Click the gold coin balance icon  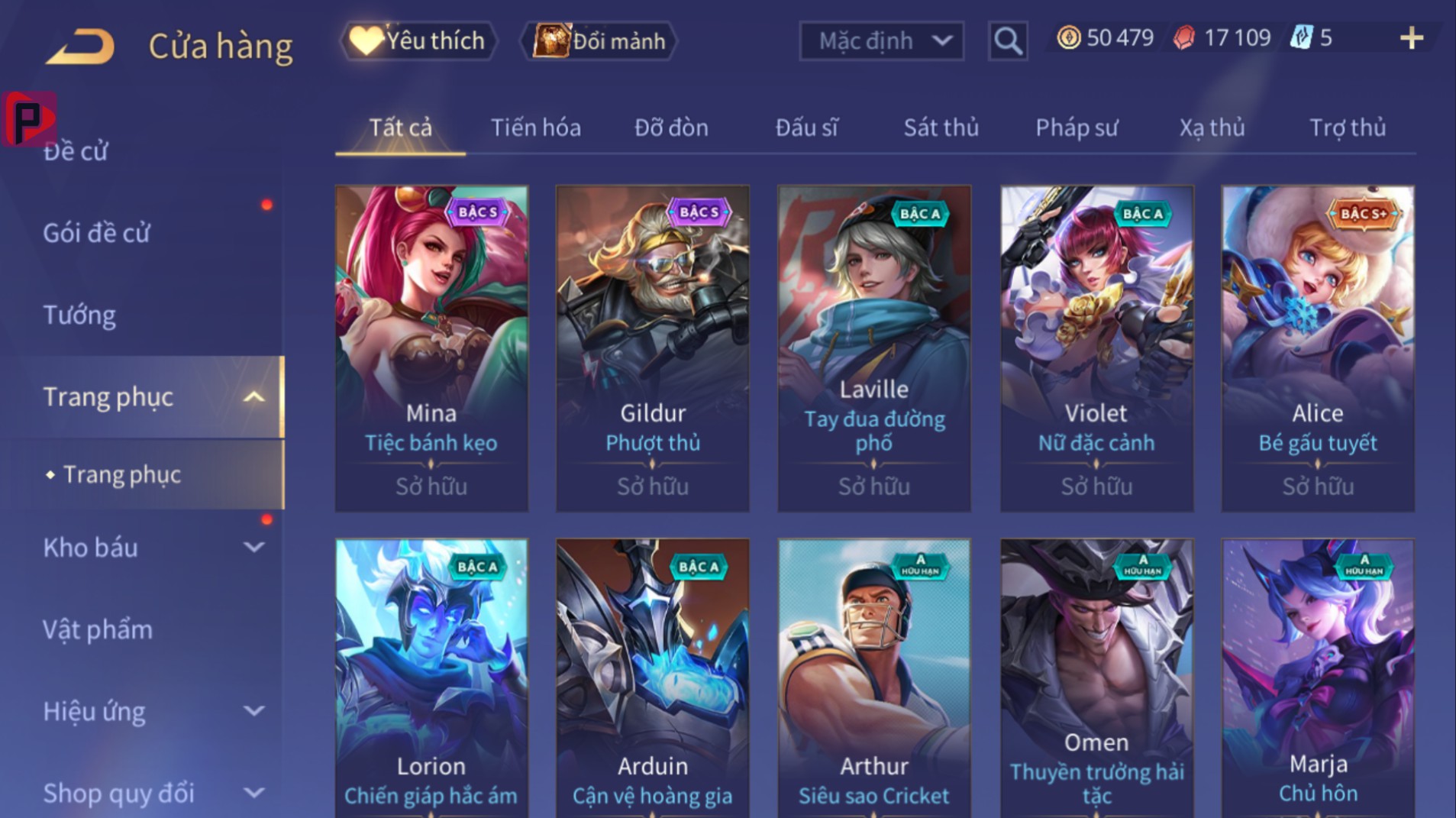[x=1069, y=37]
